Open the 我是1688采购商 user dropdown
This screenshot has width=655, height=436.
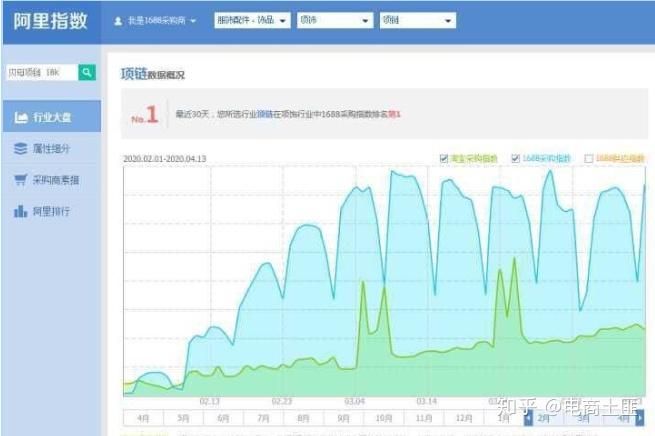tap(155, 20)
